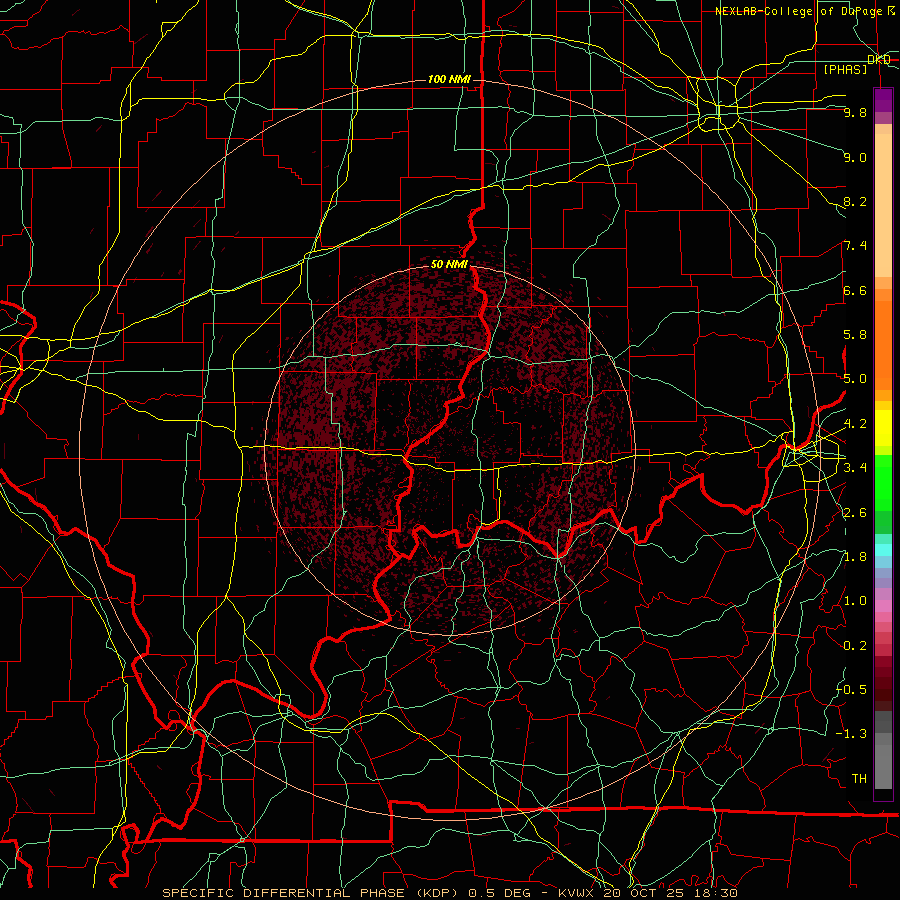Click the [PHAS] legend unit label
The width and height of the screenshot is (900, 900).
click(x=845, y=69)
